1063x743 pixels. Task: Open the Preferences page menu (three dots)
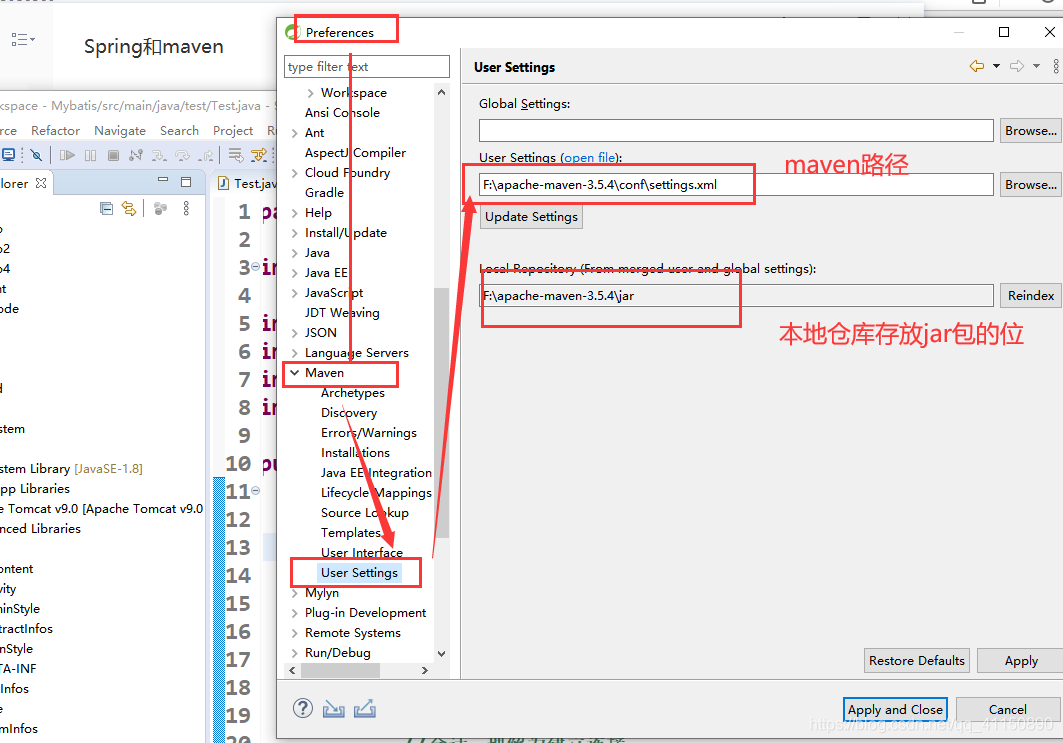coord(1056,66)
